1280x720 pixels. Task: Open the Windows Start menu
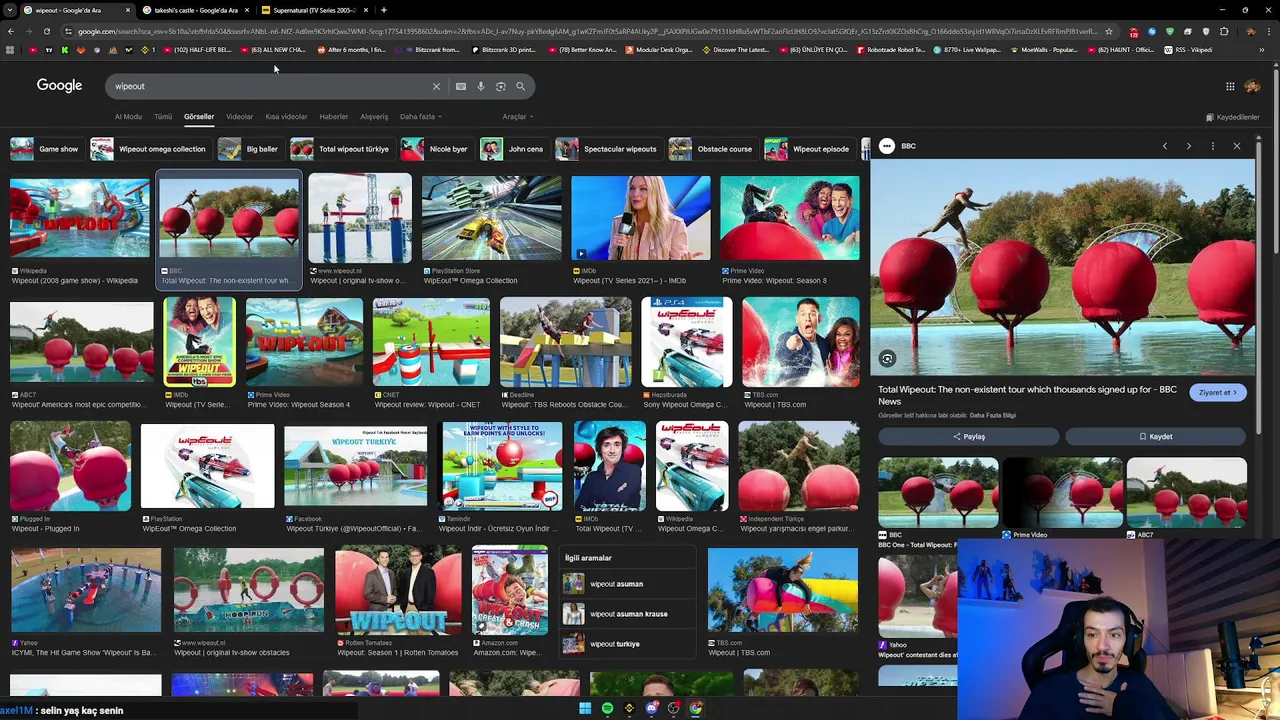point(585,708)
